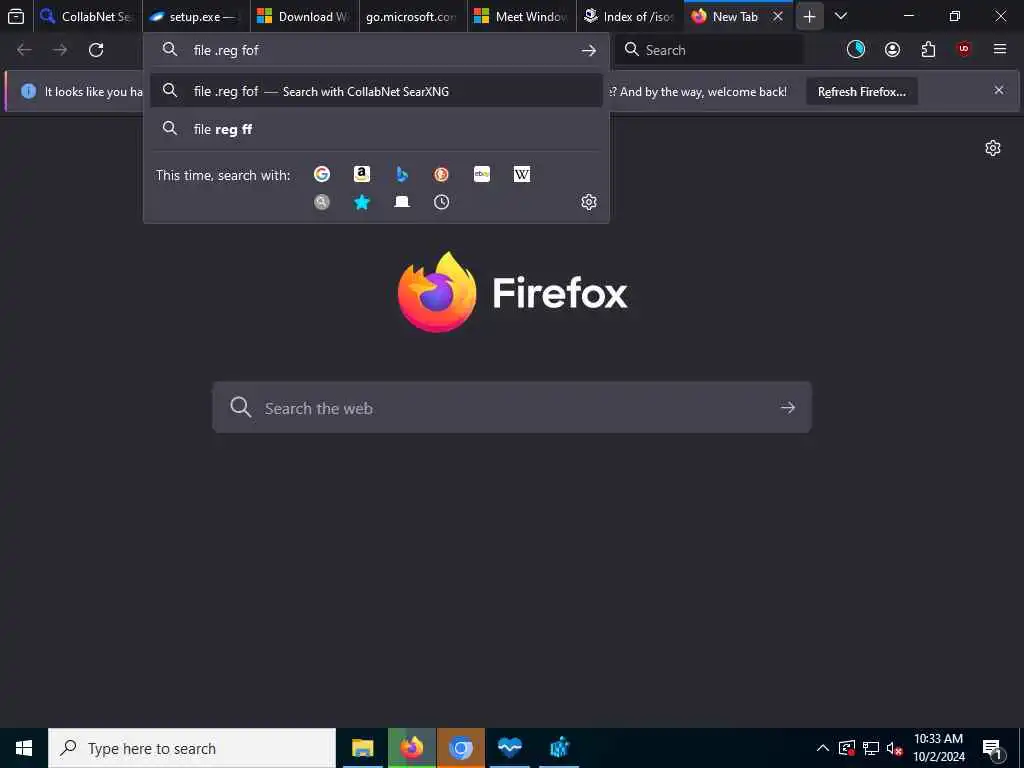Click the taskbar 'Type here to search' box
1024x768 pixels.
pyautogui.click(x=192, y=748)
